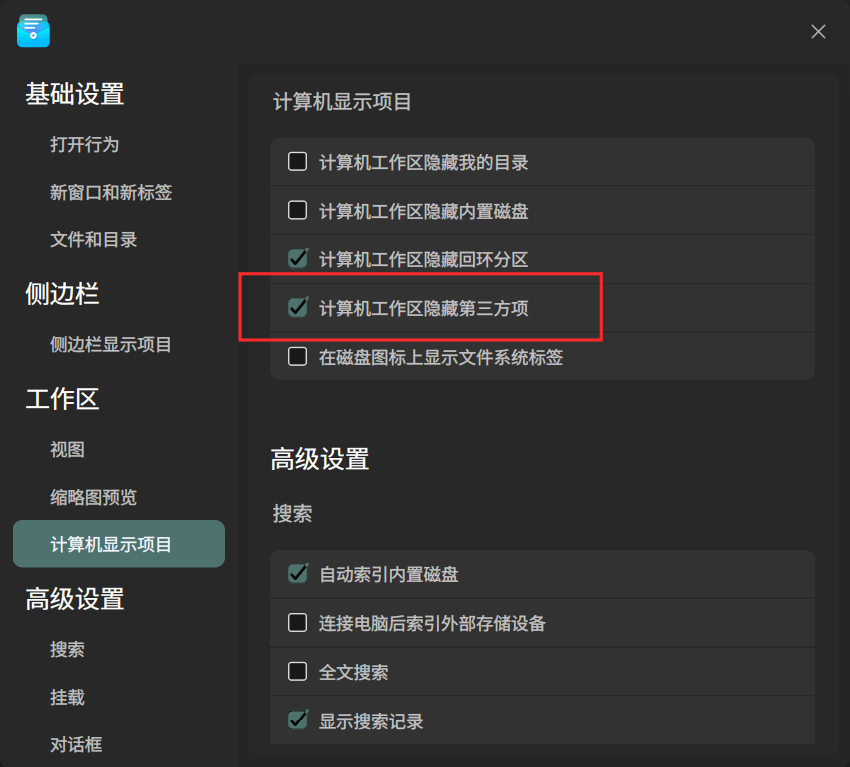Jump to 侧边栏显示项目 section
The image size is (850, 767).
pos(111,344)
